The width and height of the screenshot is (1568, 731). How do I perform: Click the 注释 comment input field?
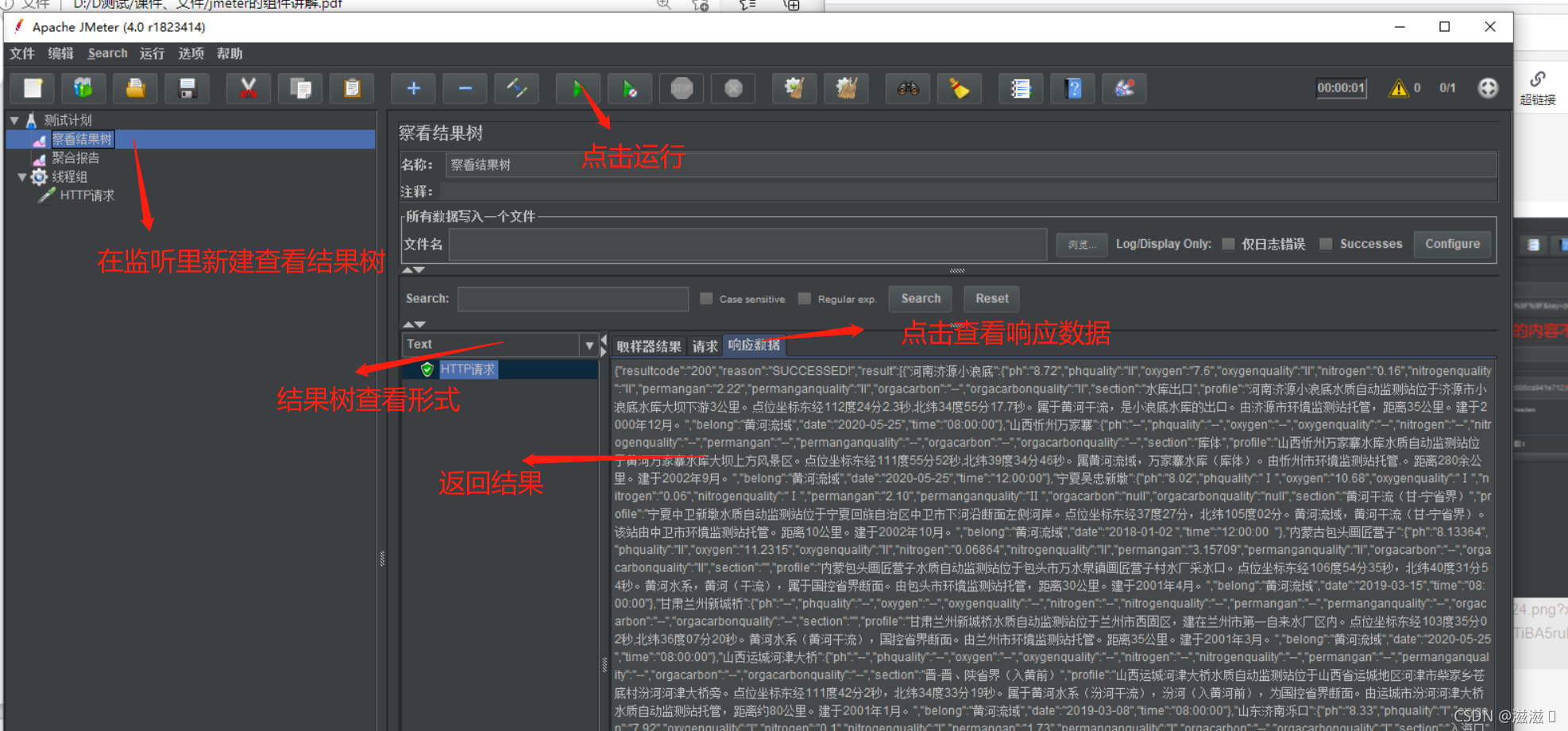tap(968, 191)
